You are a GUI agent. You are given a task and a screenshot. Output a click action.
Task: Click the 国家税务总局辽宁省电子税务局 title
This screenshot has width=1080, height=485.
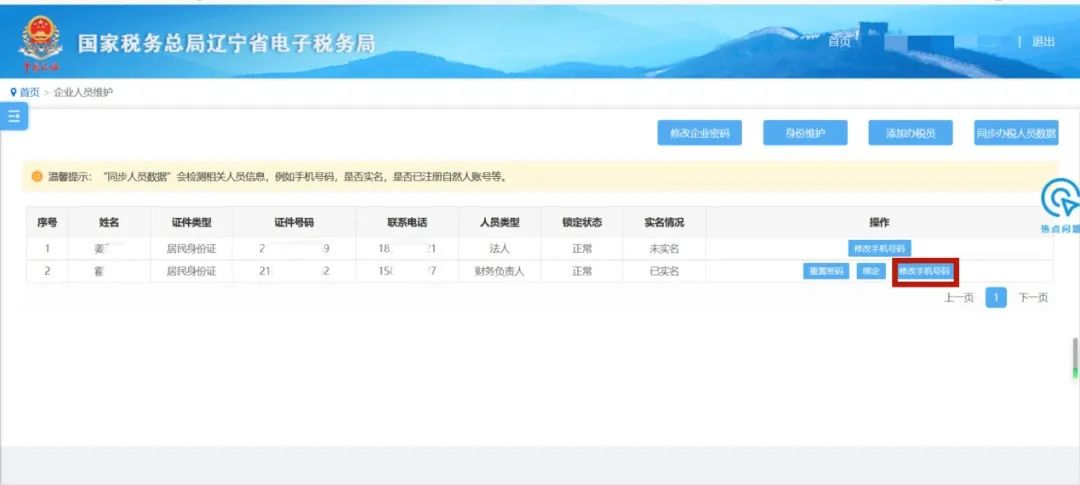(x=226, y=43)
